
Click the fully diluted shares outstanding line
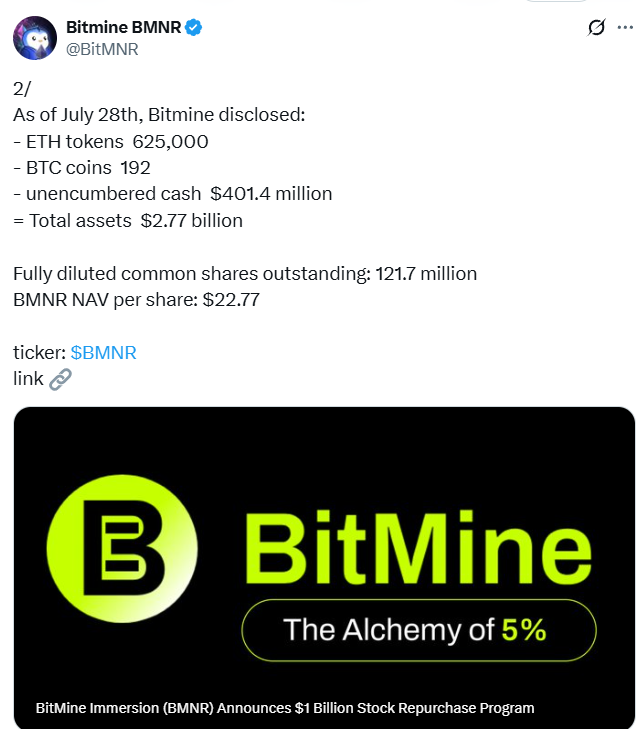tap(245, 273)
